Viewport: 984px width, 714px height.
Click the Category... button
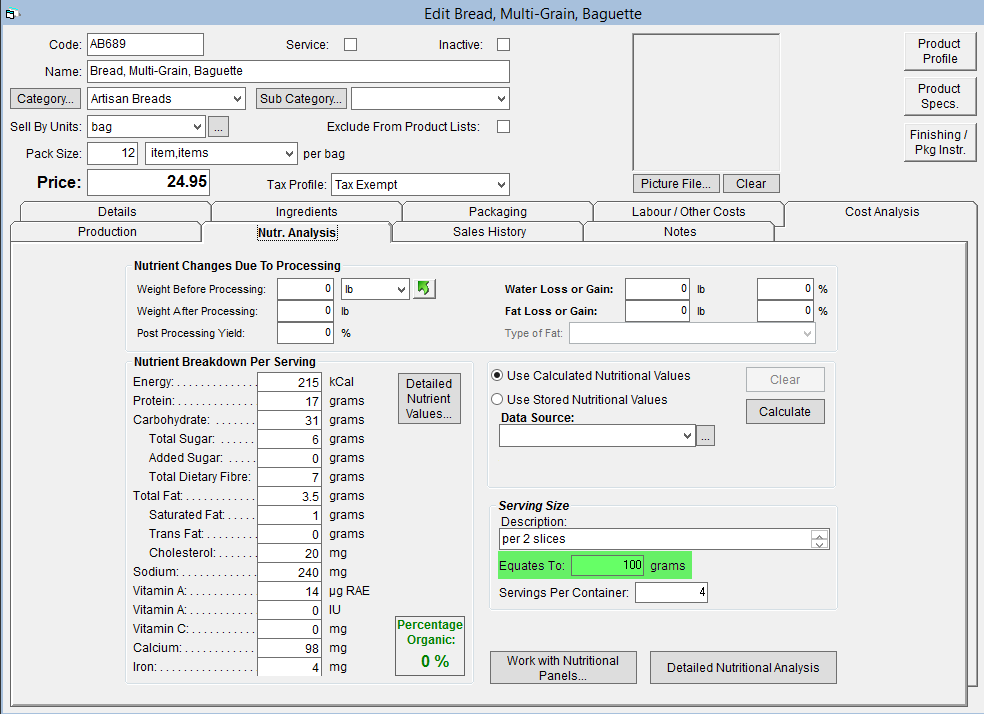tap(45, 99)
